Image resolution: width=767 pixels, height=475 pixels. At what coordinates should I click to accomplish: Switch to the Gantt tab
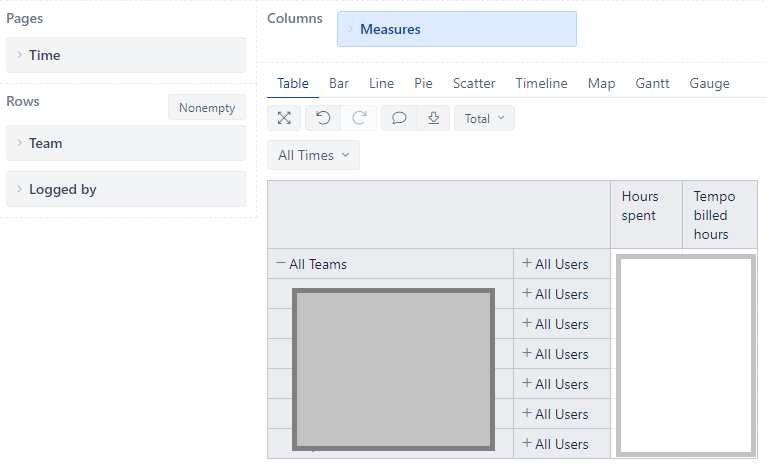(x=652, y=83)
